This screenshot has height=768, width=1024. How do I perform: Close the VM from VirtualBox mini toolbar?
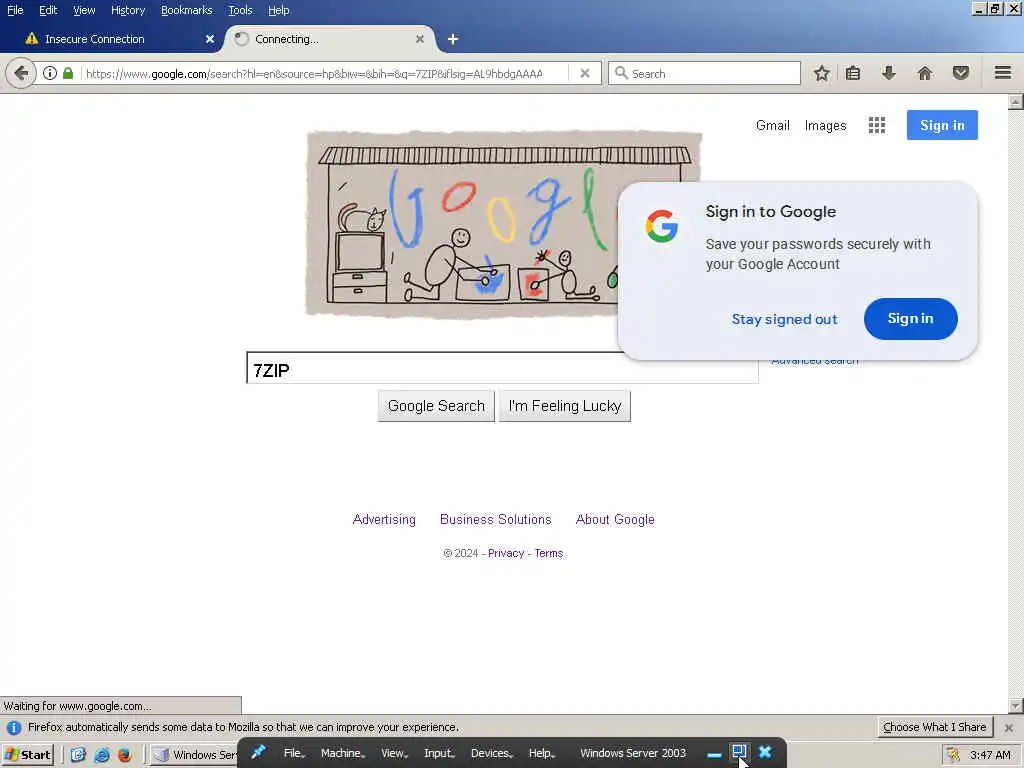coord(765,752)
